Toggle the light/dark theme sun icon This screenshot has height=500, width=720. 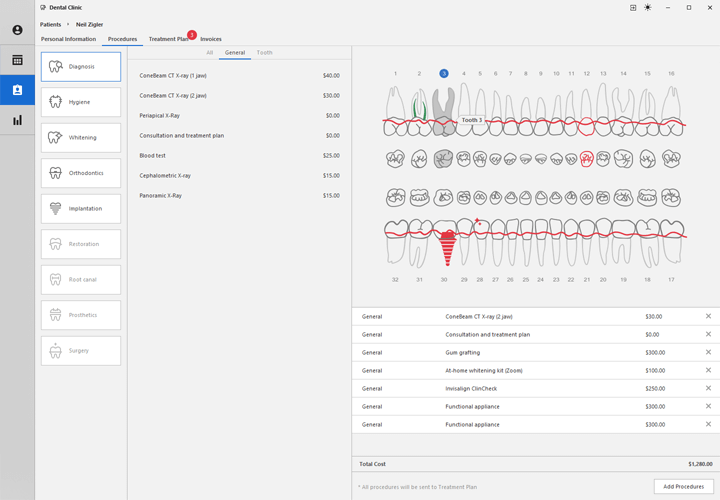coord(647,7)
